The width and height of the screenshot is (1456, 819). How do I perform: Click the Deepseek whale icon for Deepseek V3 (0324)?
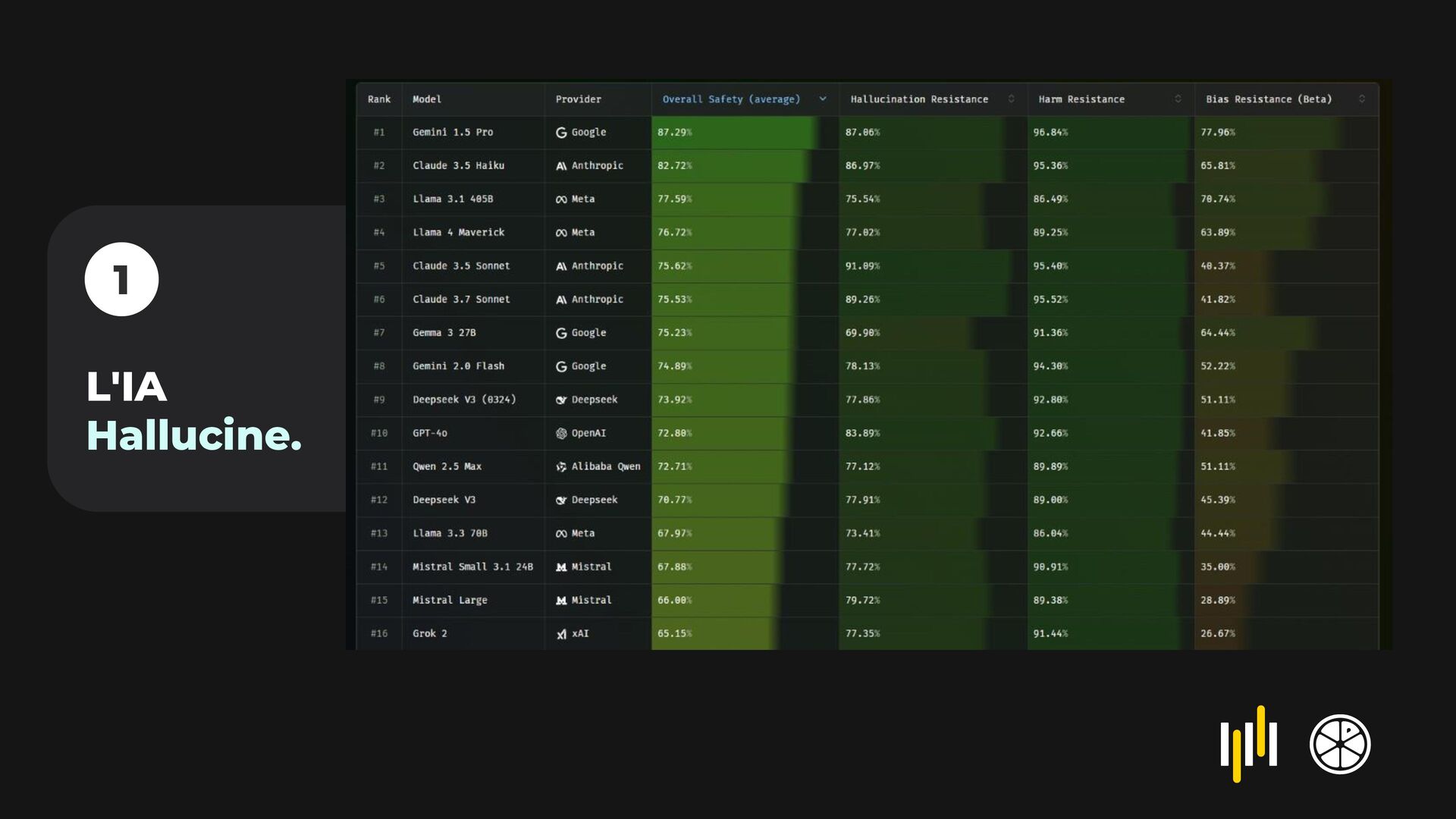[x=561, y=400]
